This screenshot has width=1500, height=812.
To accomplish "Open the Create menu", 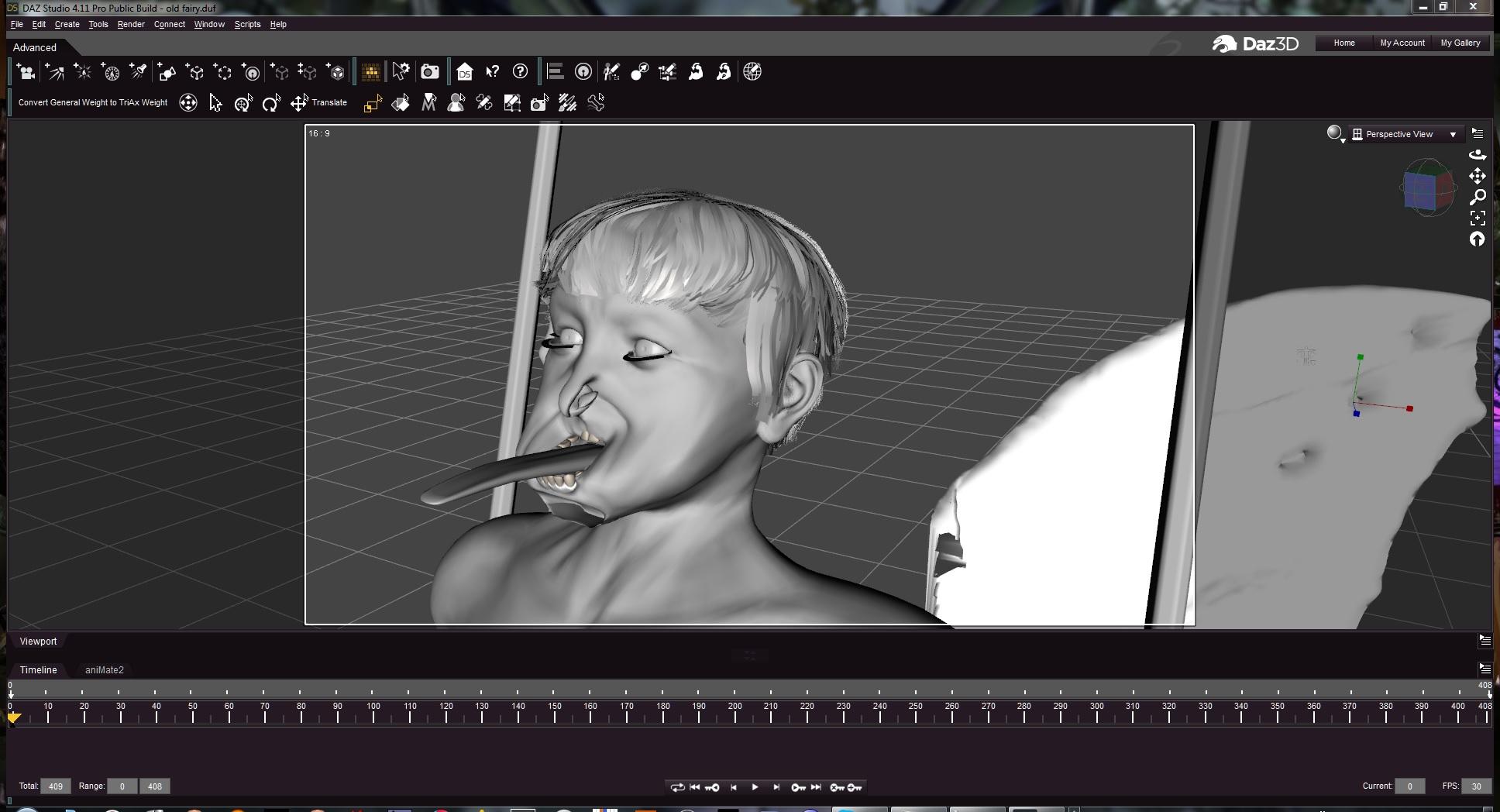I will click(x=67, y=24).
